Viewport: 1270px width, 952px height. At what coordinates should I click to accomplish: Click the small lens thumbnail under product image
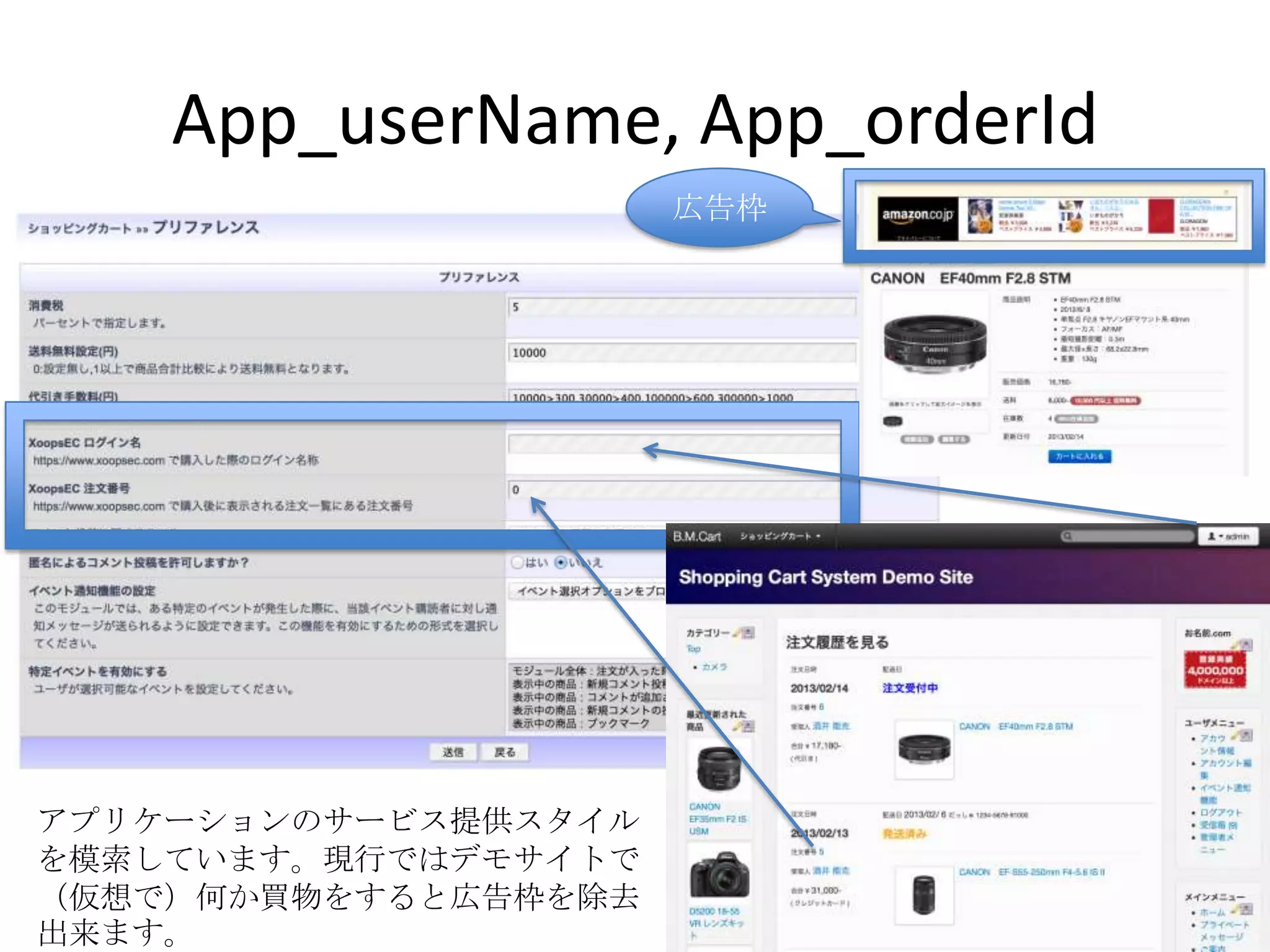(x=893, y=421)
